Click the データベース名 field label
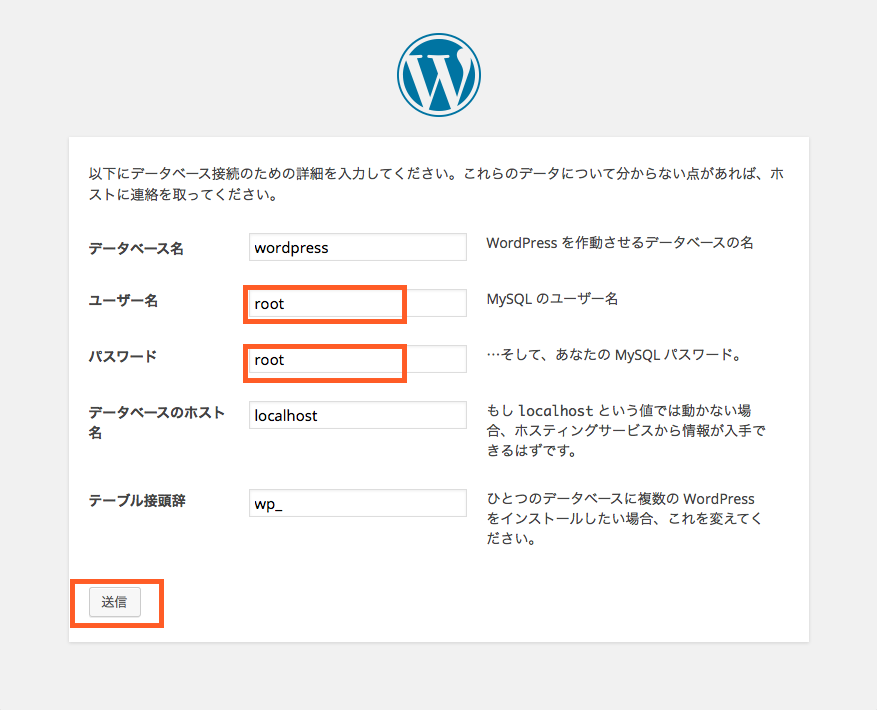Screen dimensions: 877x710 coord(136,248)
